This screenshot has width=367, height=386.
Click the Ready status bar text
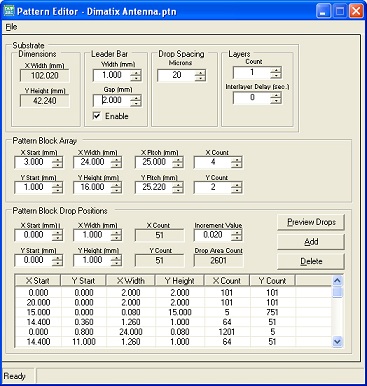pyautogui.click(x=15, y=376)
